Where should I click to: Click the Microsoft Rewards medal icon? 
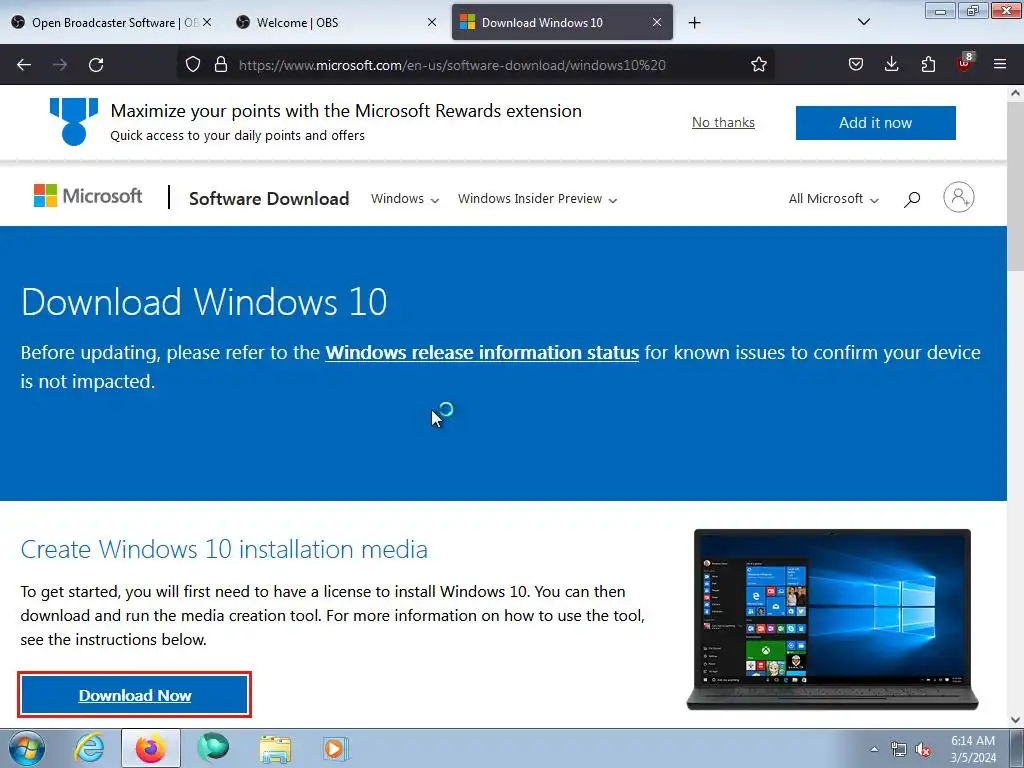pos(74,121)
